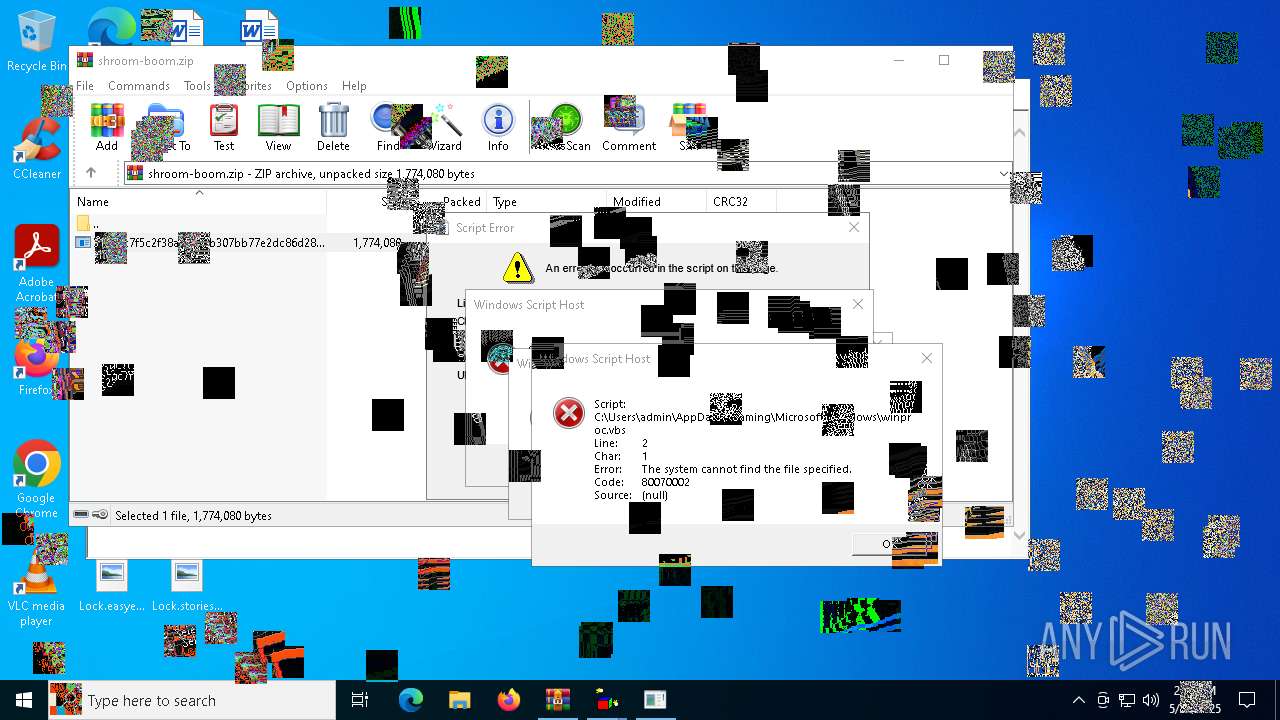The width and height of the screenshot is (1280, 720).
Task: Expand the WinRAR address path dropdown
Action: 1003,173
